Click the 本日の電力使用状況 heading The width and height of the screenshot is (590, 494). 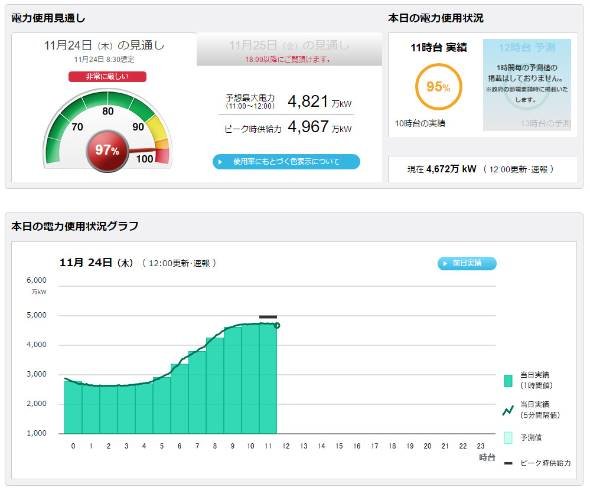point(436,18)
